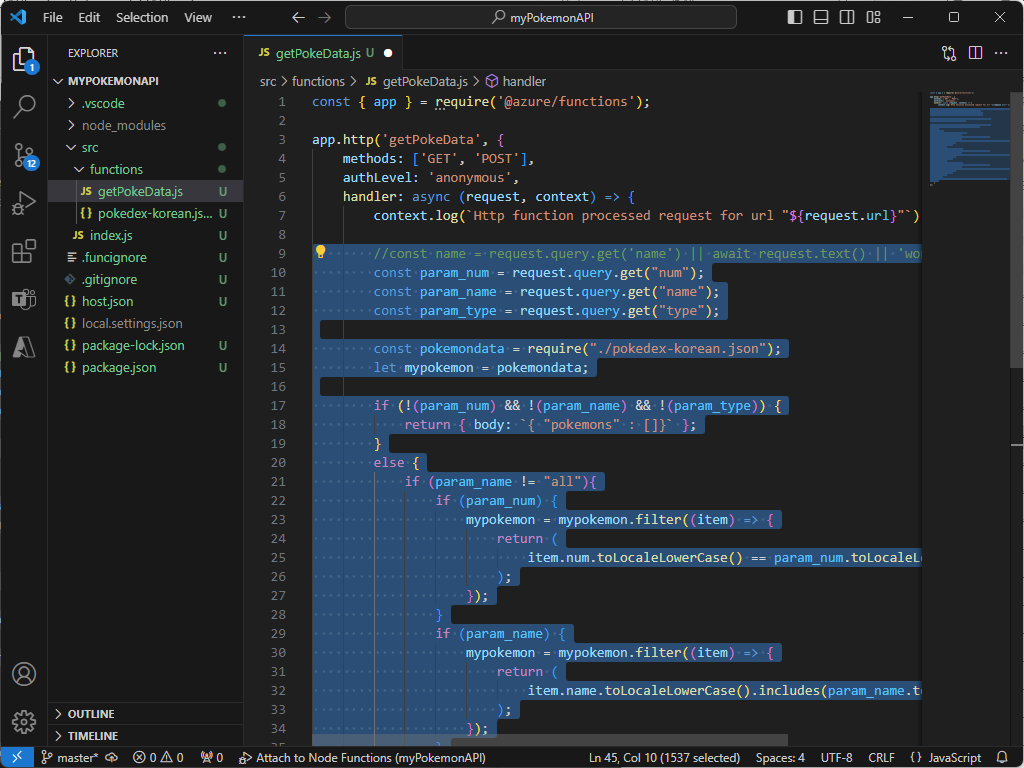This screenshot has height=768, width=1024.
Task: Click the lightbulb code action icon
Action: click(321, 252)
